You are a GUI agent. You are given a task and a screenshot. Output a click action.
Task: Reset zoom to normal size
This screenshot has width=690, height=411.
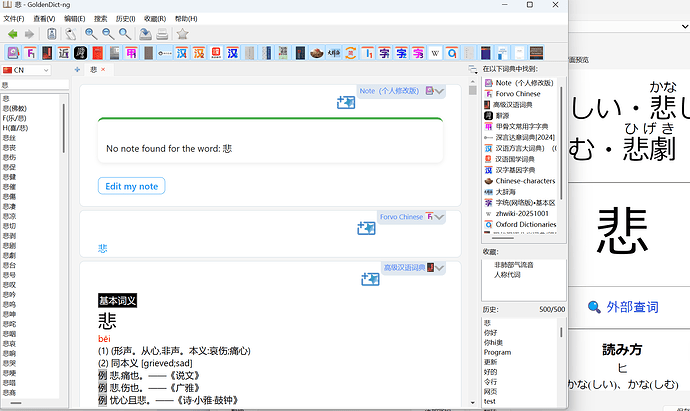(125, 34)
